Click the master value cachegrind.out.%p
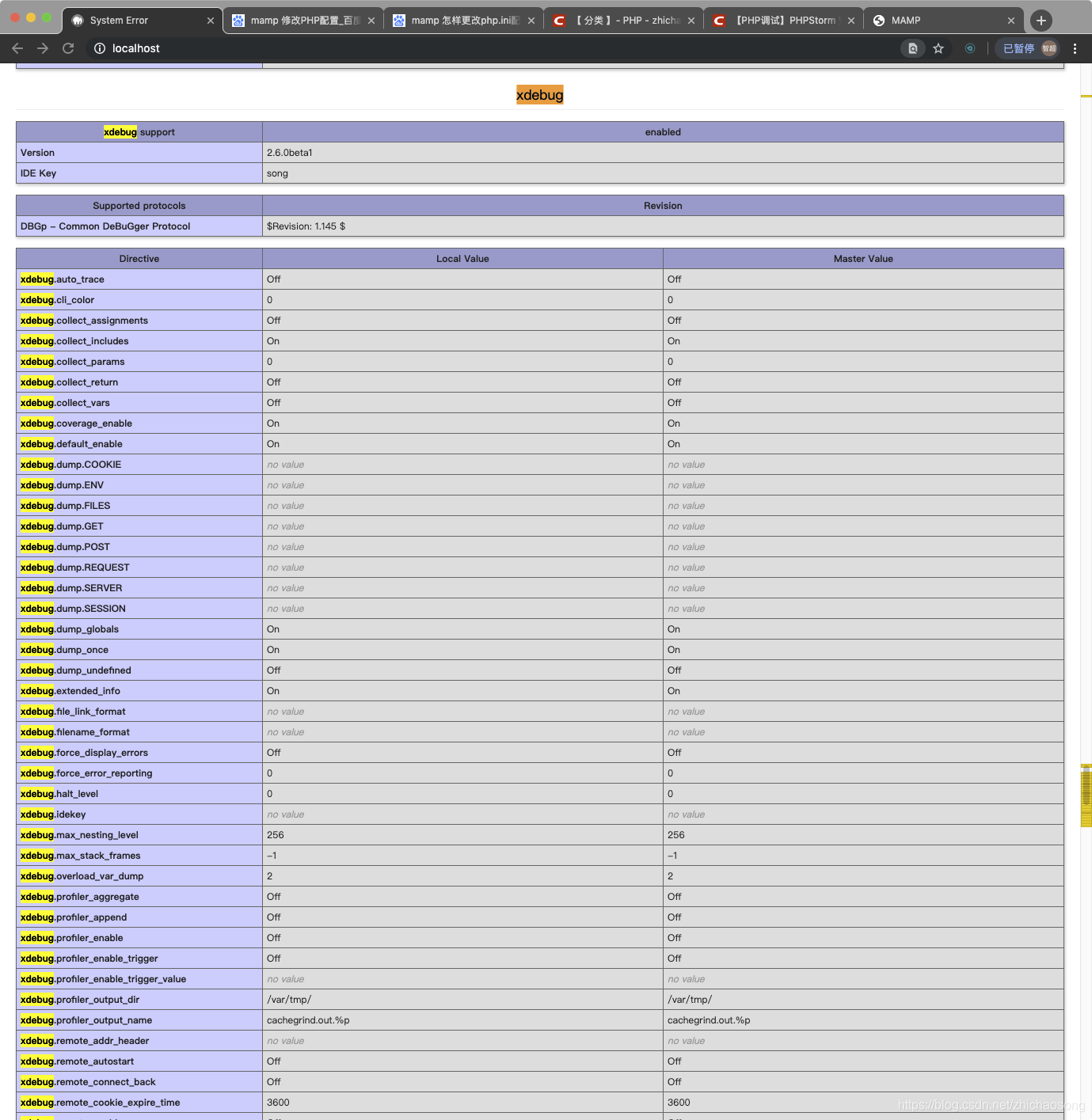Screen dimensions: 1092x1120 click(709, 1020)
